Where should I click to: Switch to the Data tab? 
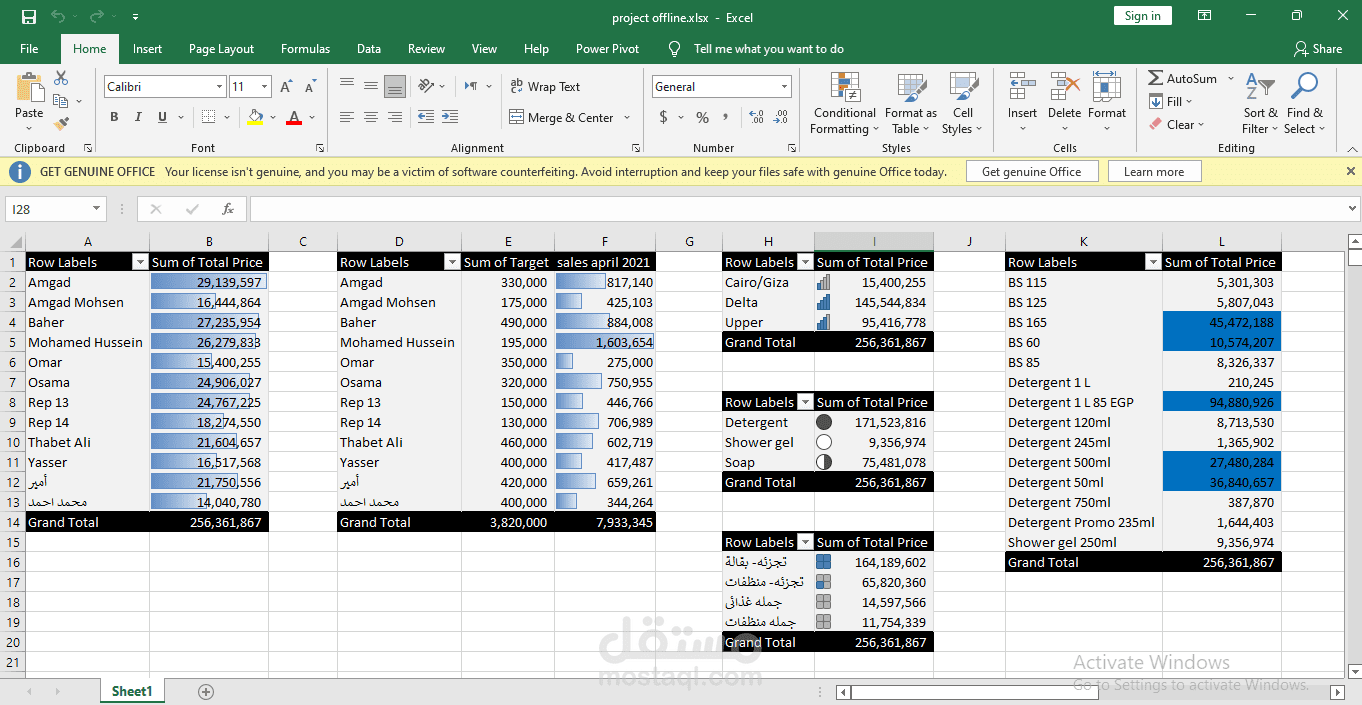tap(369, 48)
